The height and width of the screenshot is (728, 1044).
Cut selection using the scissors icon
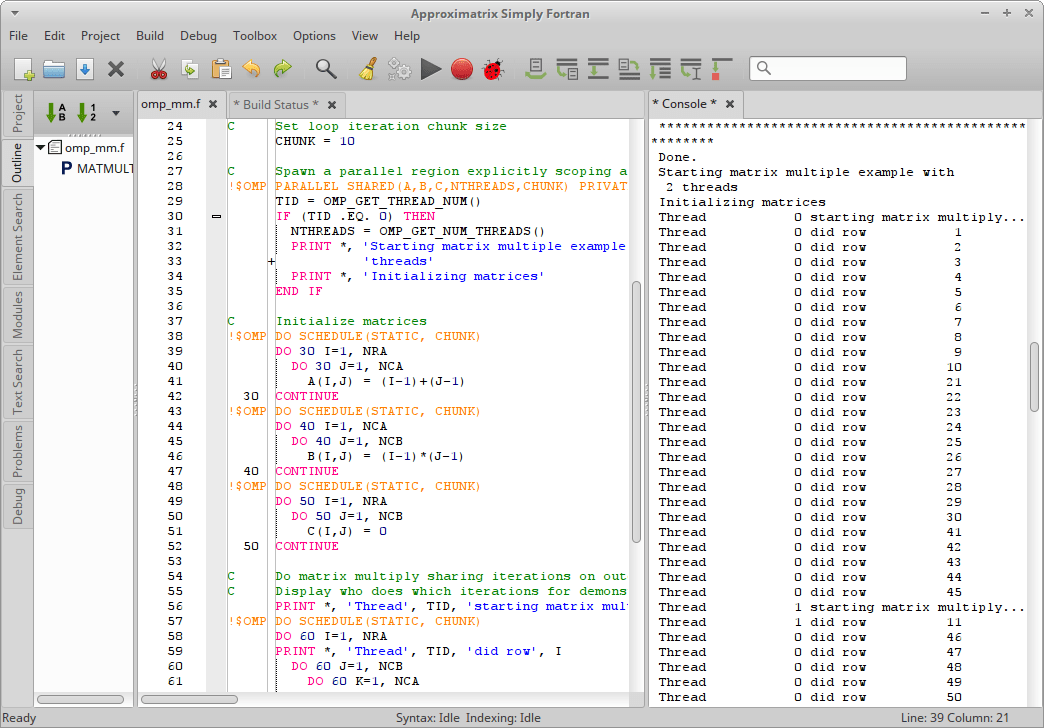tap(158, 69)
